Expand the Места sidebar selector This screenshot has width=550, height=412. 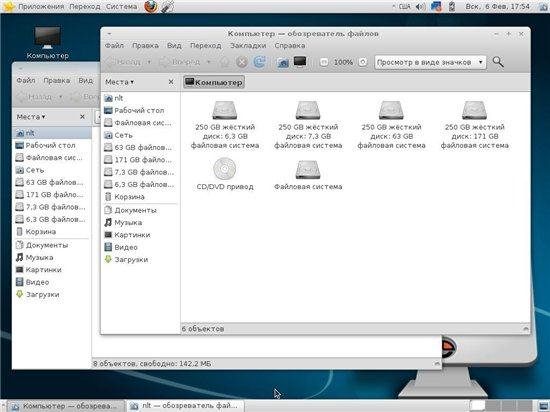point(119,82)
